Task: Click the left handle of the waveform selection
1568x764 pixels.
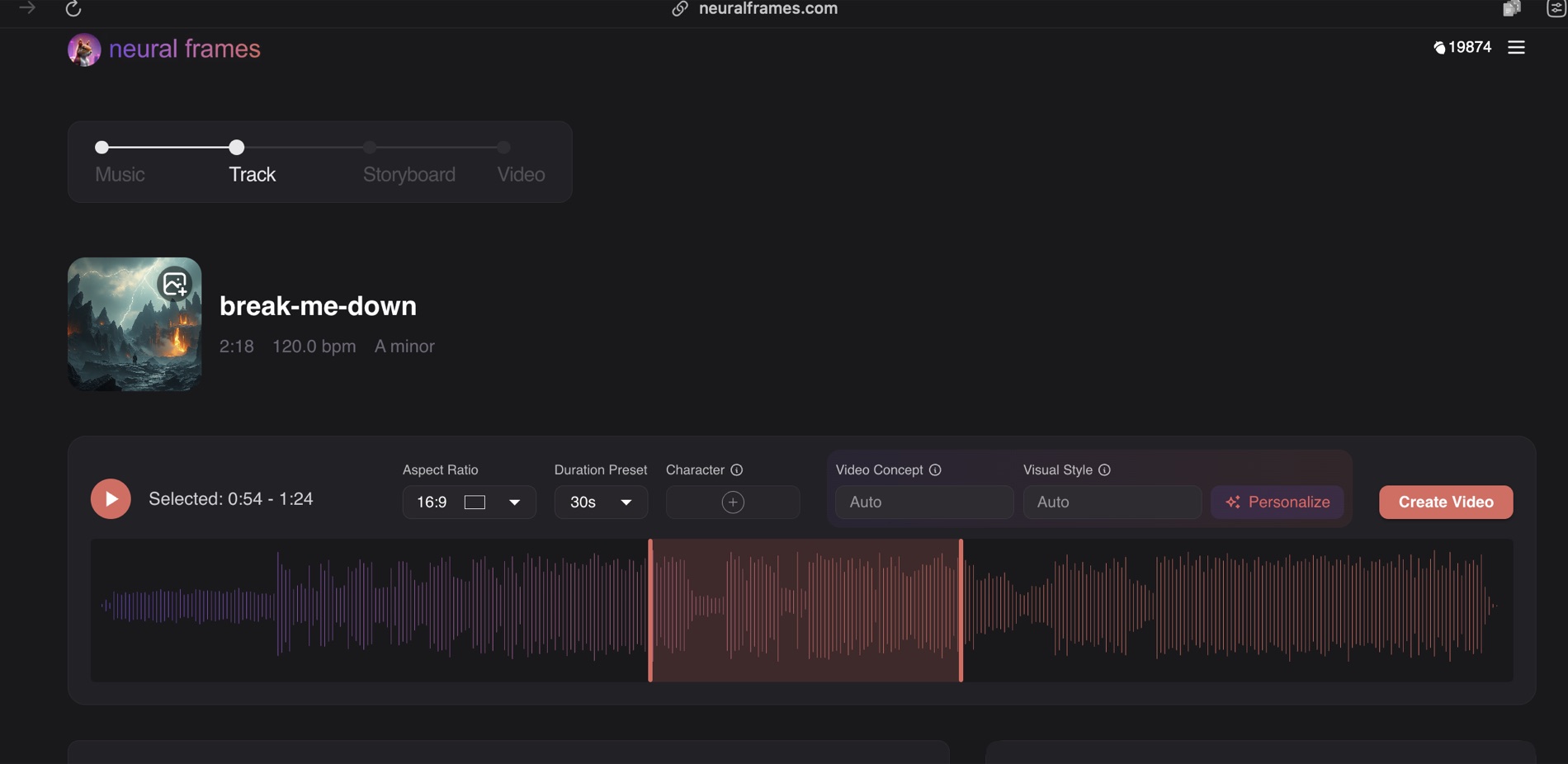Action: click(650, 611)
